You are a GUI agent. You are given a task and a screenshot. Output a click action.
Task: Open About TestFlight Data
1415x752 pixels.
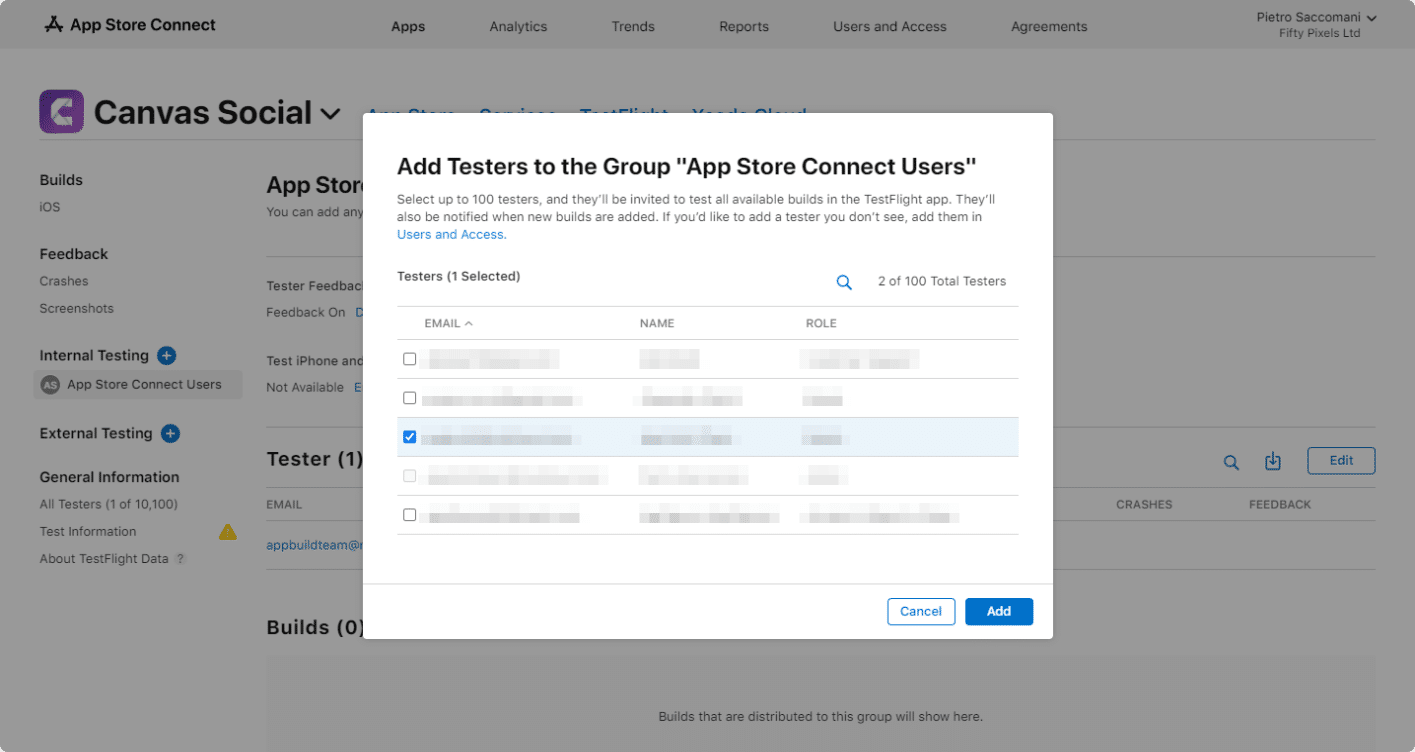(x=104, y=559)
